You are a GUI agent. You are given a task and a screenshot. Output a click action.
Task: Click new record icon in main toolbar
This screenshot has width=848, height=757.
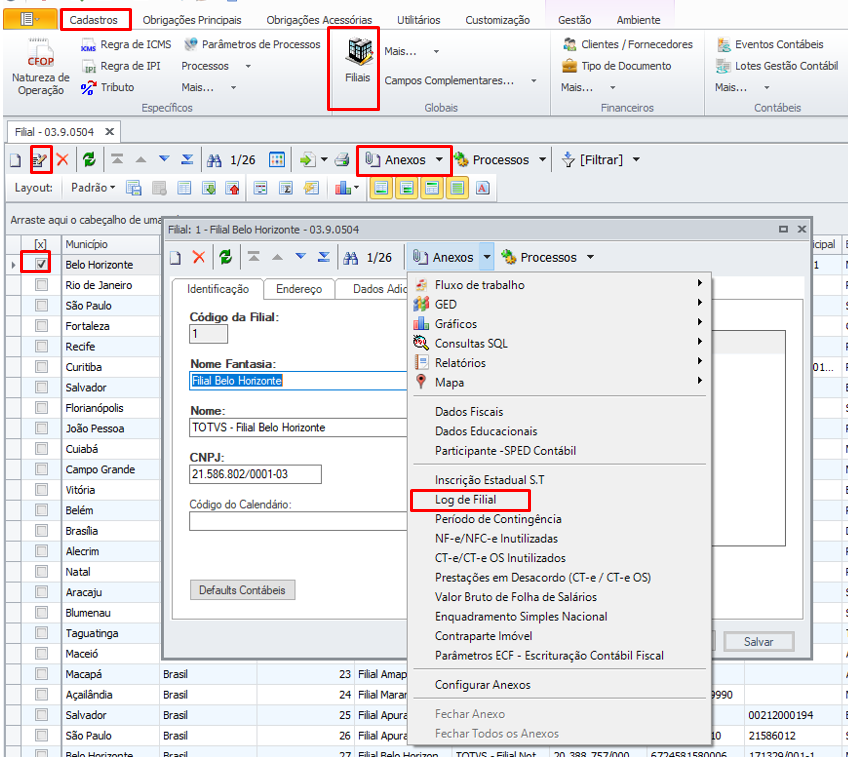click(x=15, y=160)
